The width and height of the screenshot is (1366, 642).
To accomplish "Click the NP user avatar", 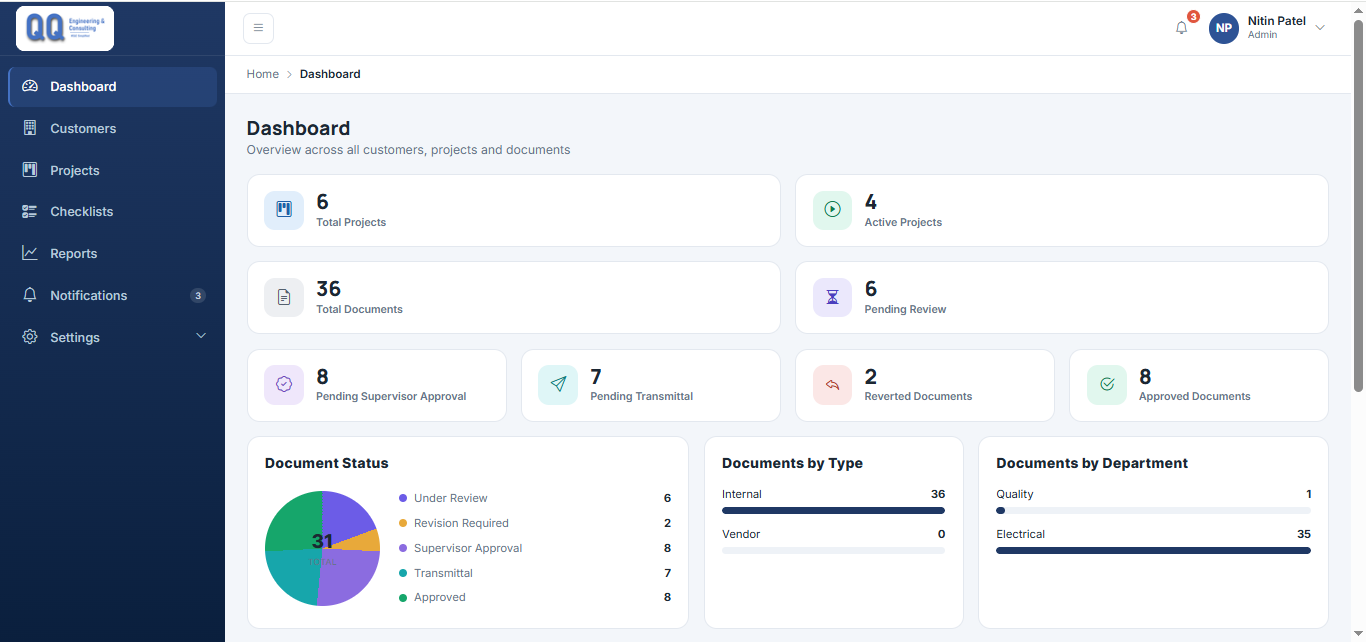I will pyautogui.click(x=1224, y=28).
